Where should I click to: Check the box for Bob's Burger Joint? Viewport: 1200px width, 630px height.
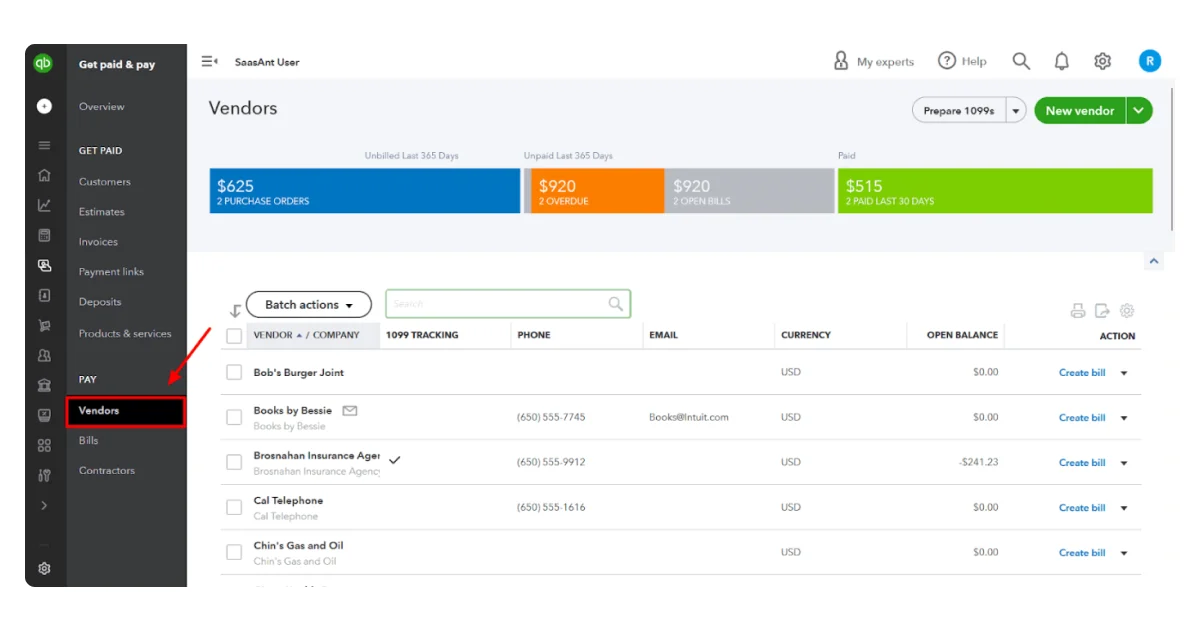click(x=234, y=372)
